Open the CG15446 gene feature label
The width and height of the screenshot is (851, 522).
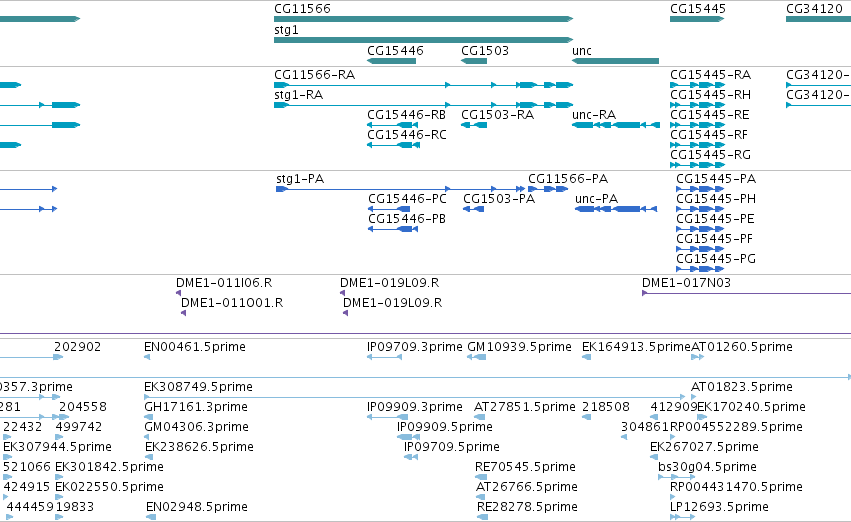(395, 51)
